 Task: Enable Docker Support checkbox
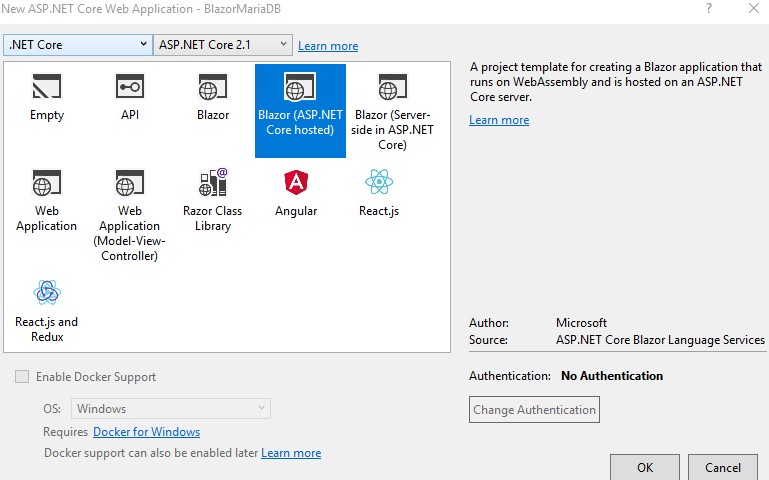(22, 377)
